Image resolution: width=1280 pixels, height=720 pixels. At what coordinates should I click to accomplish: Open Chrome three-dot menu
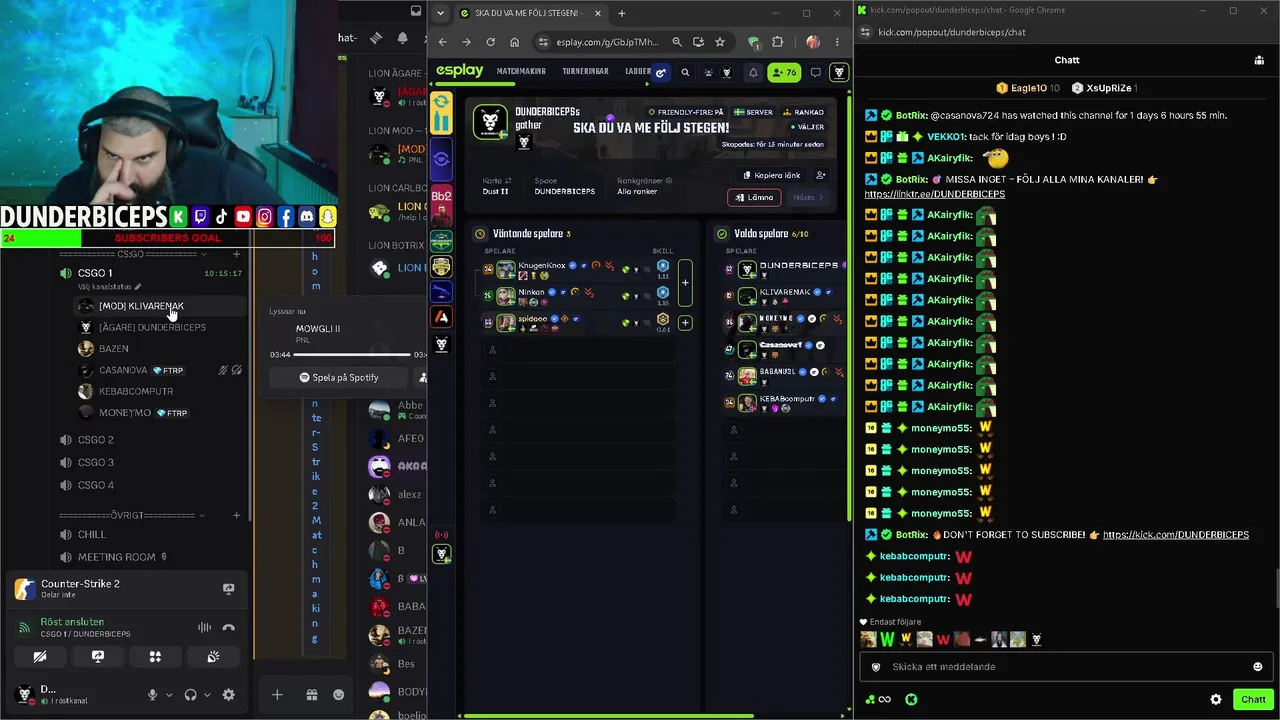837,42
